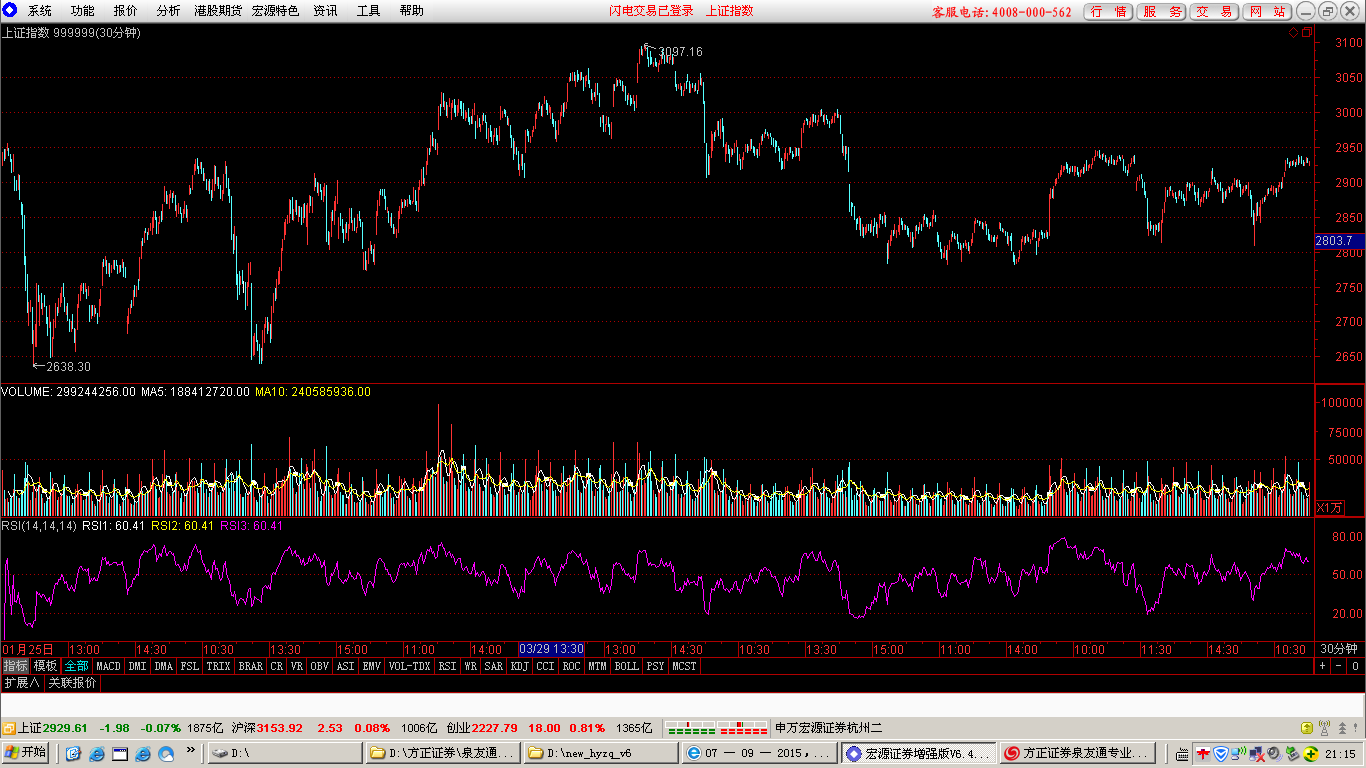Open the 功能 menu
Screen dimensions: 1366x768
click(x=82, y=11)
